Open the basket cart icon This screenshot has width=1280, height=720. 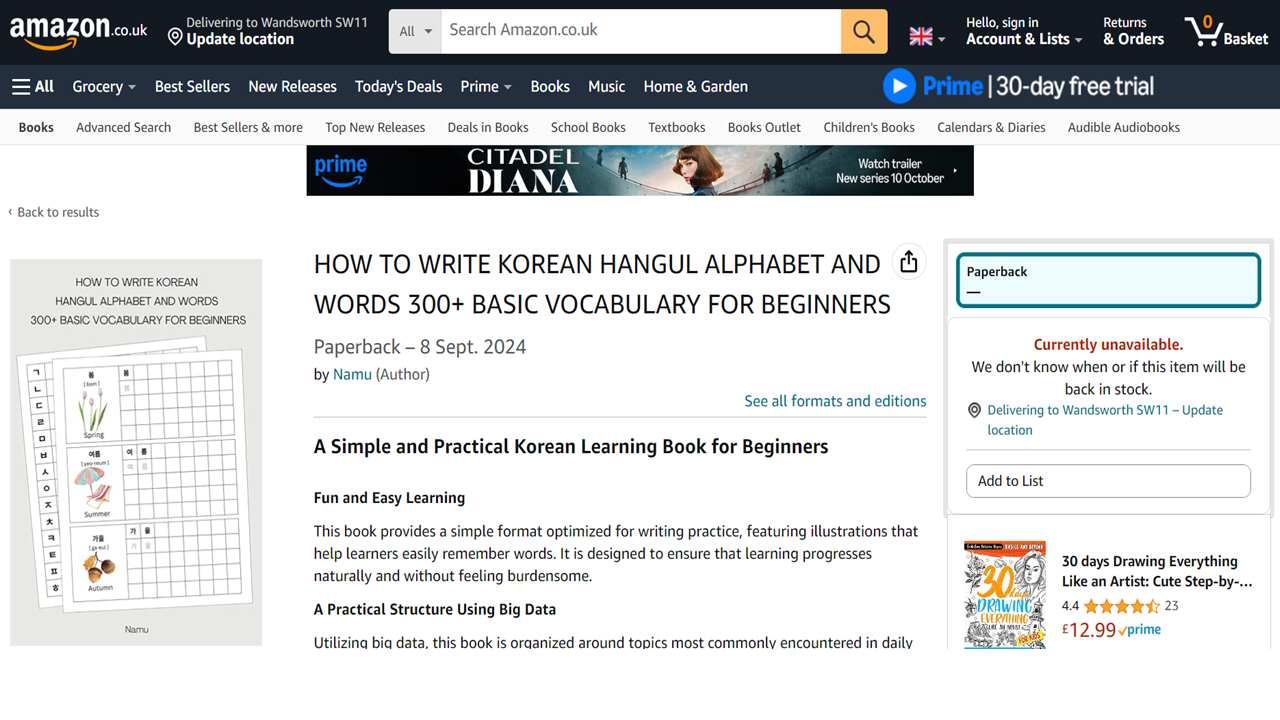(x=1226, y=31)
